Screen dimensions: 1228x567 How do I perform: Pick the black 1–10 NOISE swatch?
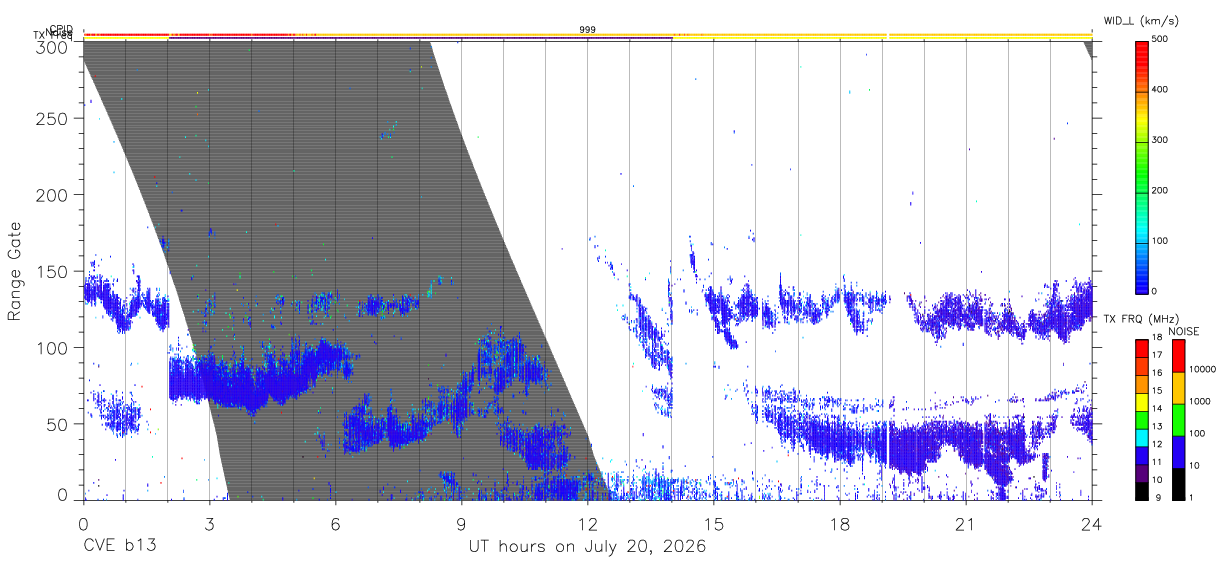[x=1178, y=484]
